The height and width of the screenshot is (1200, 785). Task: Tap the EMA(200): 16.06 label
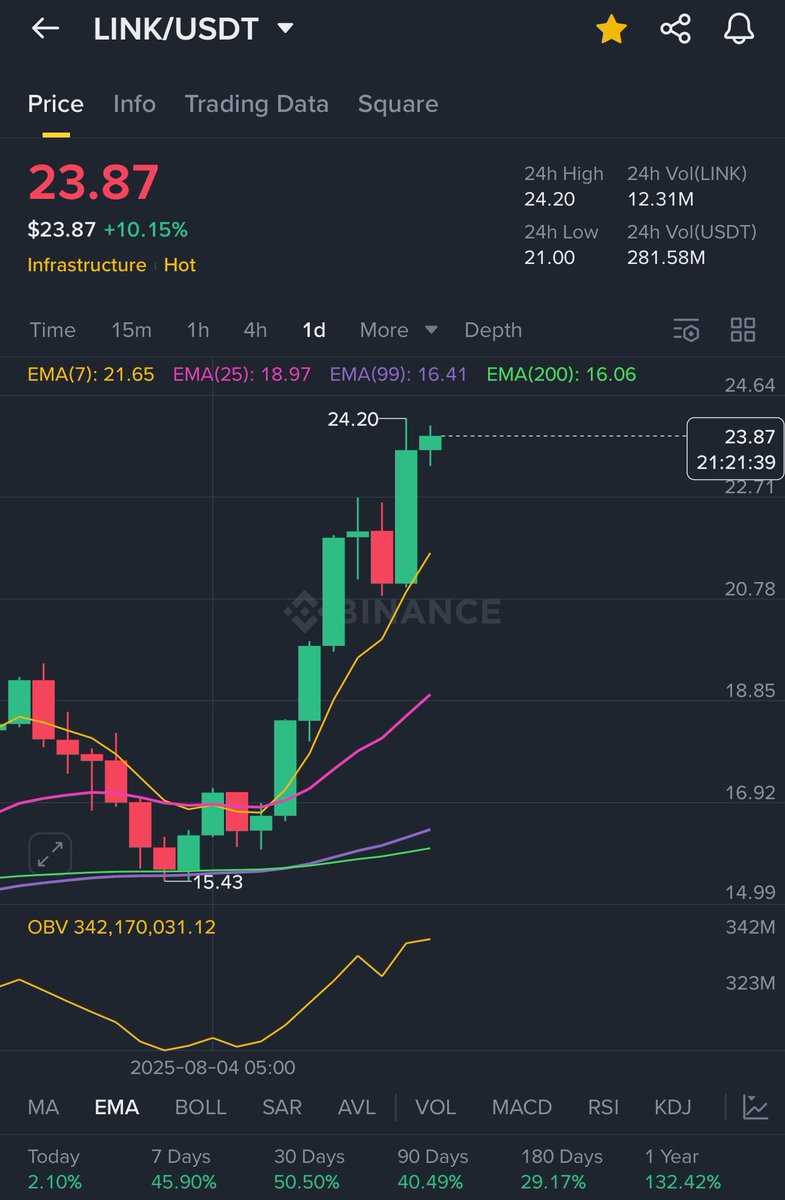(x=561, y=375)
